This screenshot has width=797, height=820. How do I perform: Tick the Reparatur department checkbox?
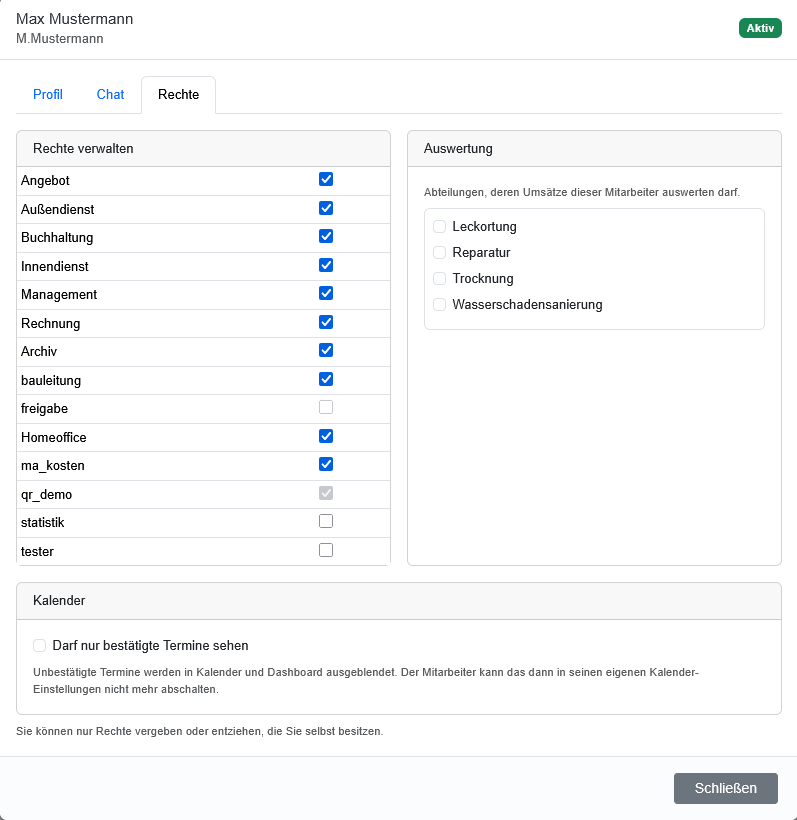click(x=439, y=253)
